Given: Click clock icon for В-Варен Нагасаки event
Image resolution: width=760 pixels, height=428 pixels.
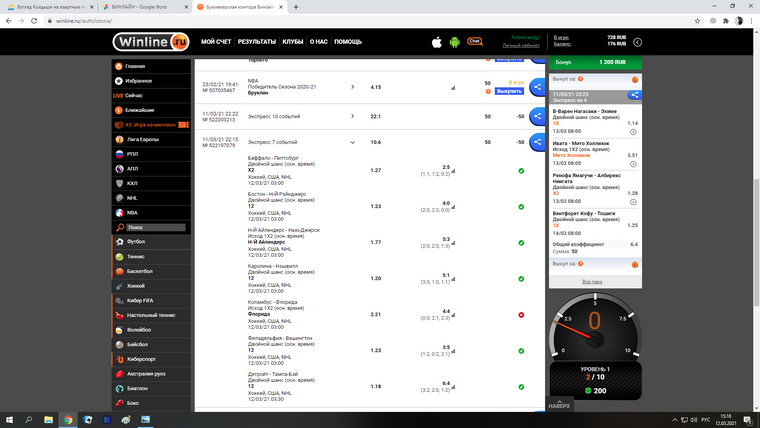Looking at the screenshot, I should pyautogui.click(x=633, y=132).
